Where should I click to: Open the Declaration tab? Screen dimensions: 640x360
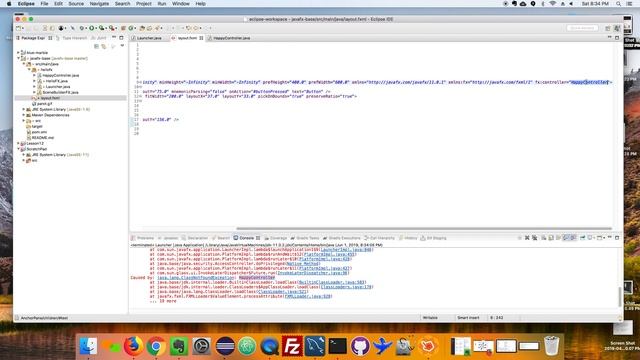(x=195, y=238)
